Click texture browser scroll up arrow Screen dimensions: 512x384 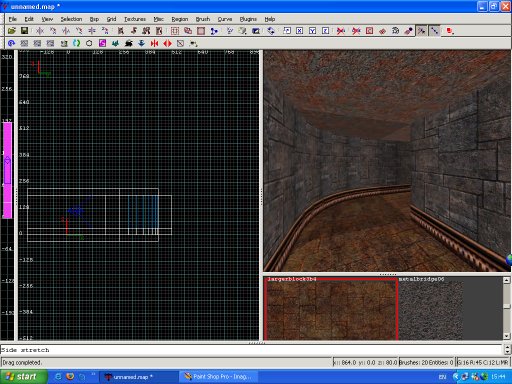point(506,280)
